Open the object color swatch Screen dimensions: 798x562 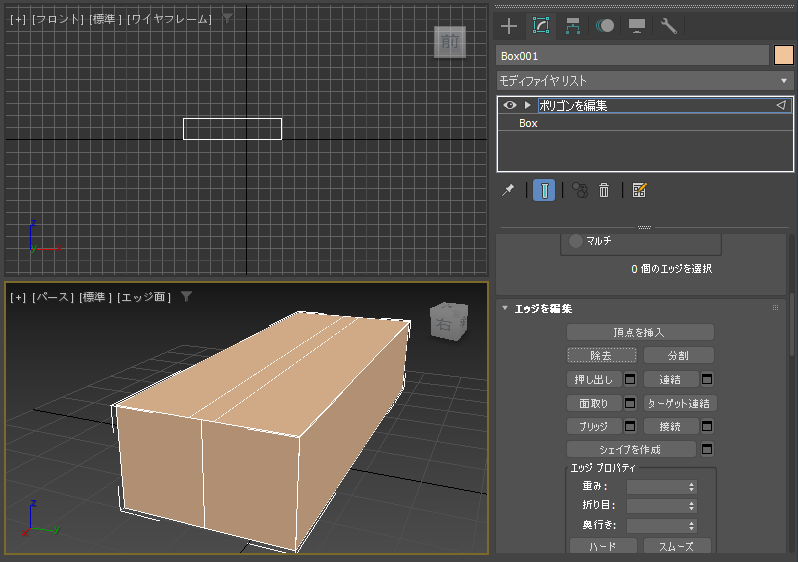(783, 55)
